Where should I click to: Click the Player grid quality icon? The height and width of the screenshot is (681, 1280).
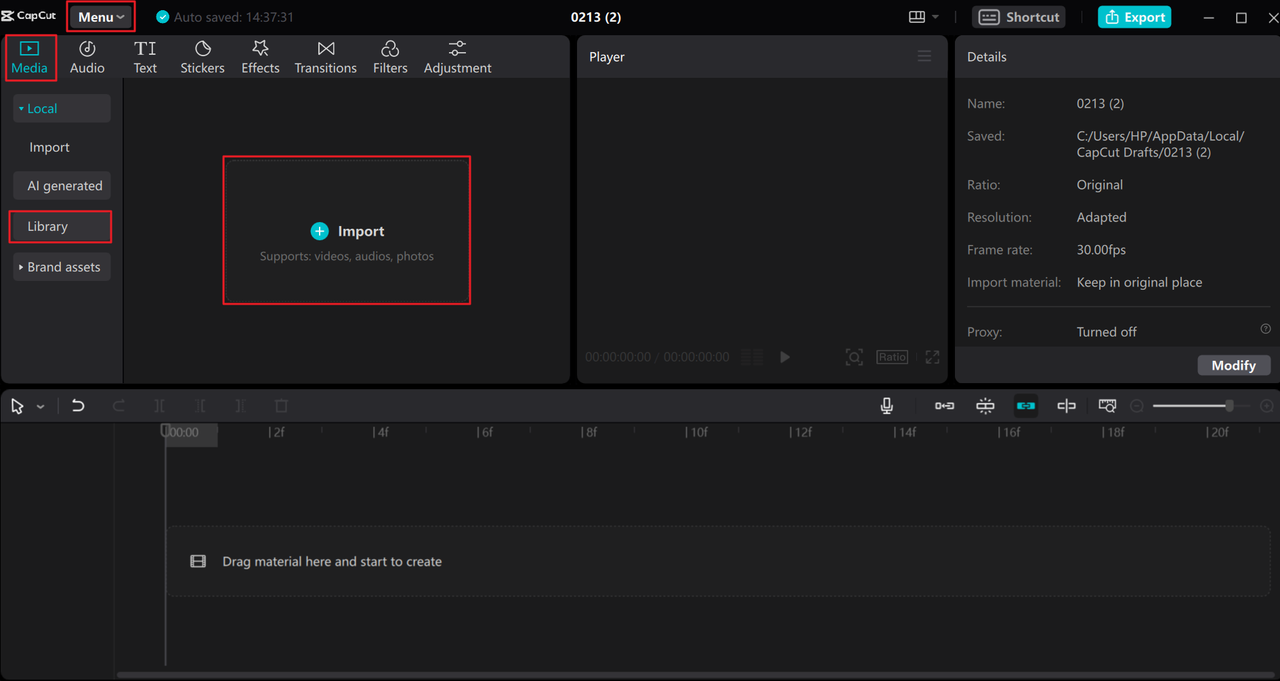point(753,357)
